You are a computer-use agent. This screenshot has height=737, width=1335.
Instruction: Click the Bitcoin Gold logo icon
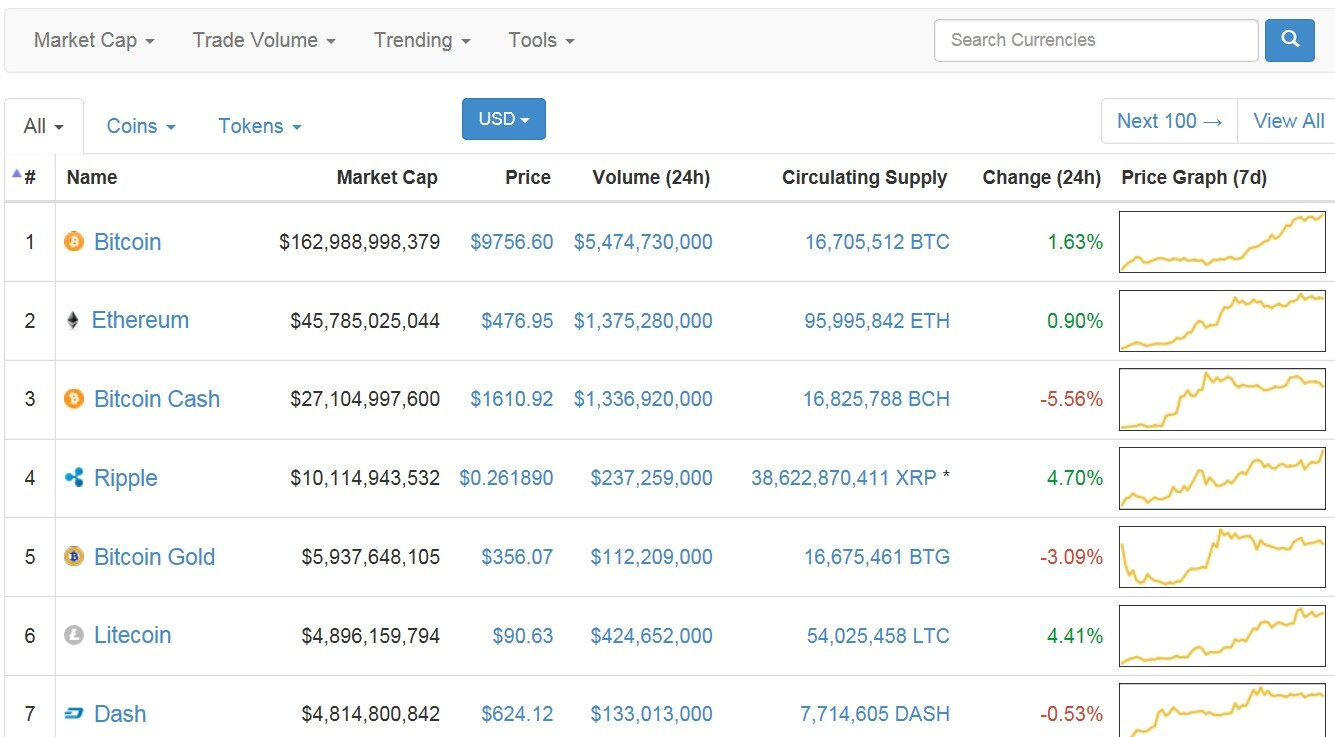[74, 557]
